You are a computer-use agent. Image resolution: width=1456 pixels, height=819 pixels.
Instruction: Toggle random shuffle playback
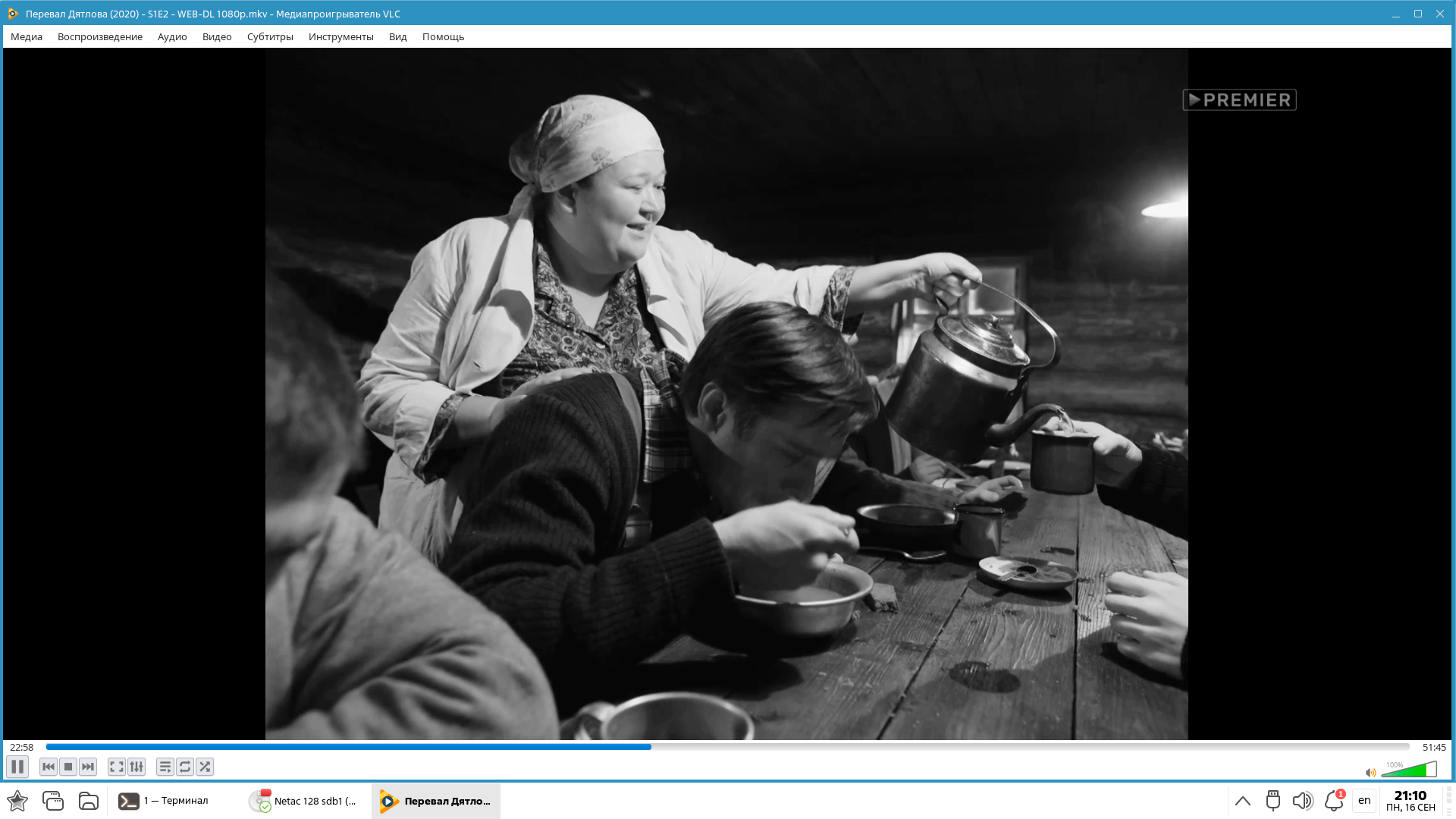pos(205,767)
